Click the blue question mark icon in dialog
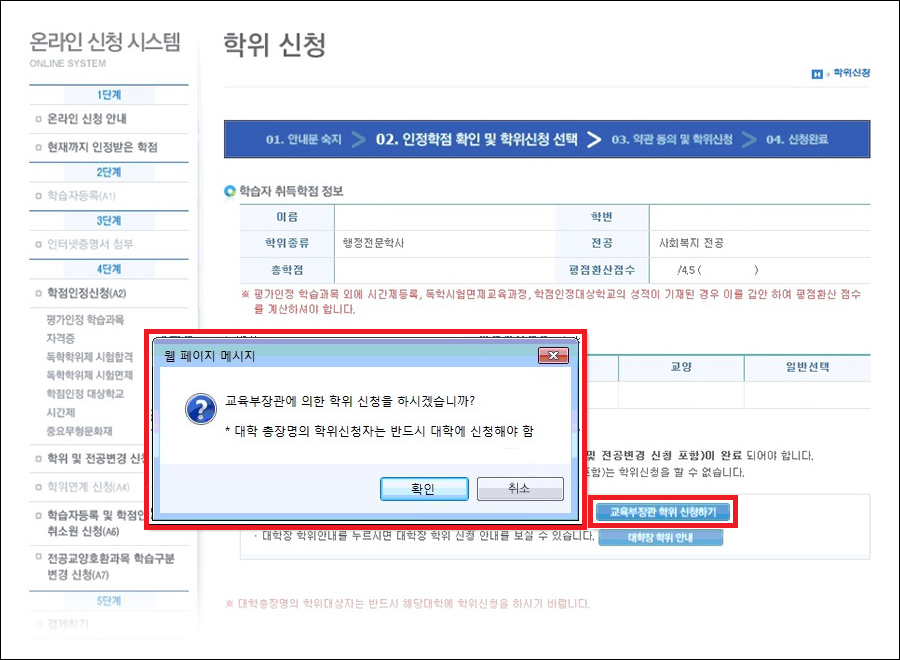The width and height of the screenshot is (900, 660). coord(202,410)
